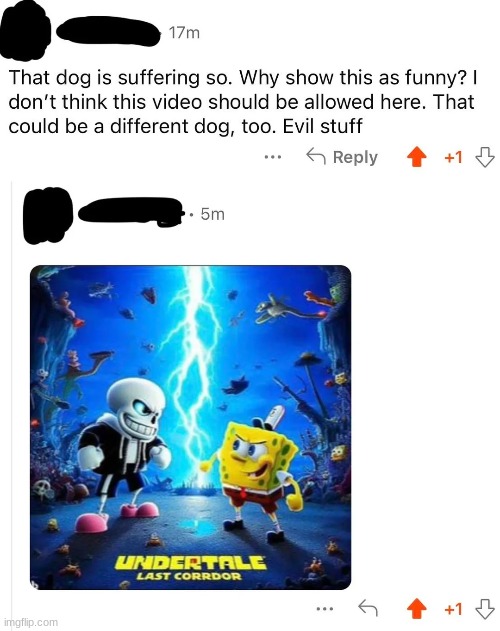Click the 17m timestamp permalink
The image size is (500, 631).
[x=184, y=33]
